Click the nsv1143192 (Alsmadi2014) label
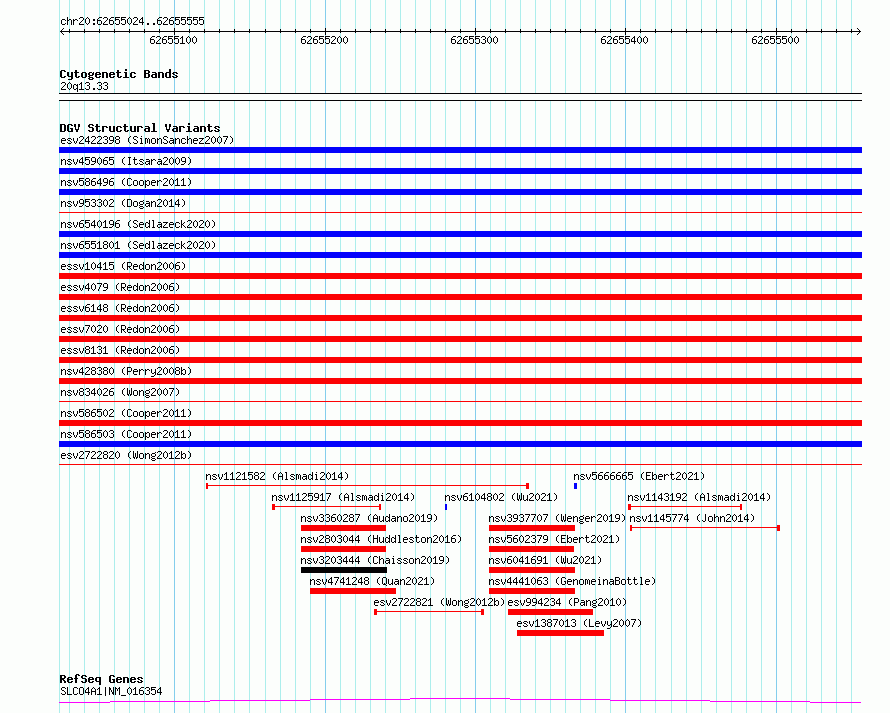 699,497
